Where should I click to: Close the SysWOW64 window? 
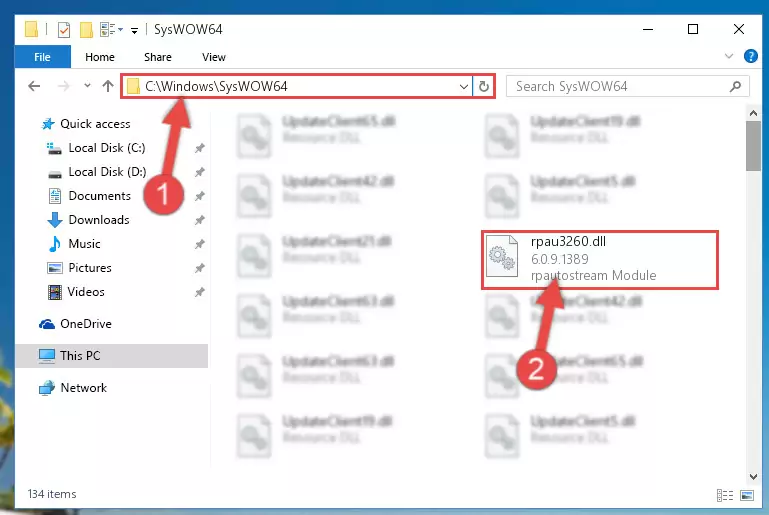click(x=739, y=29)
